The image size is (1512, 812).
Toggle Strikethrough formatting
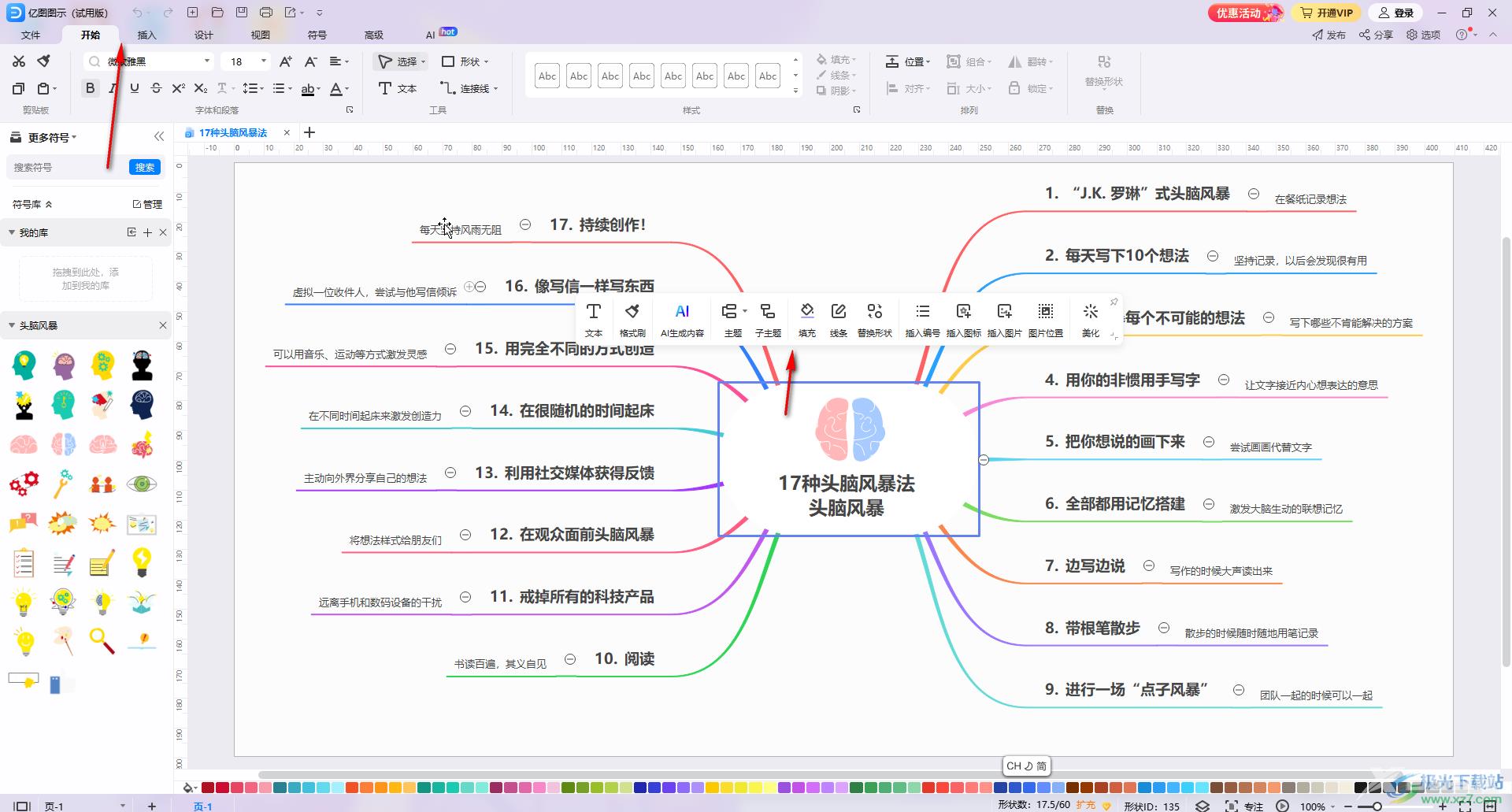coord(157,88)
